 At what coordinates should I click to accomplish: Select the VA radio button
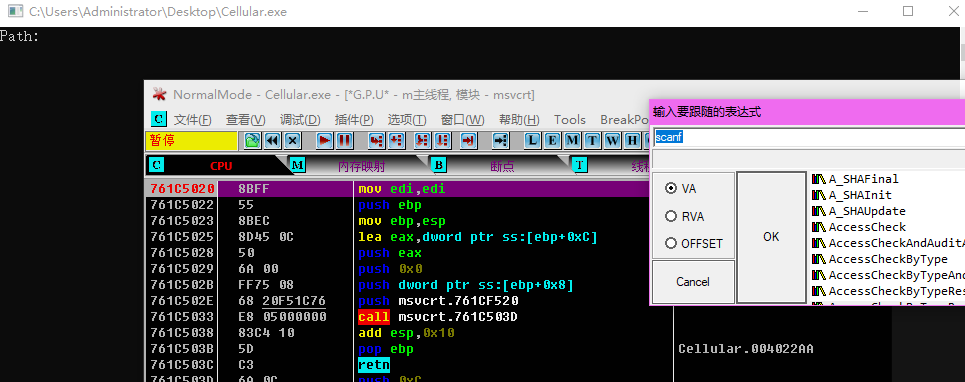pos(671,189)
